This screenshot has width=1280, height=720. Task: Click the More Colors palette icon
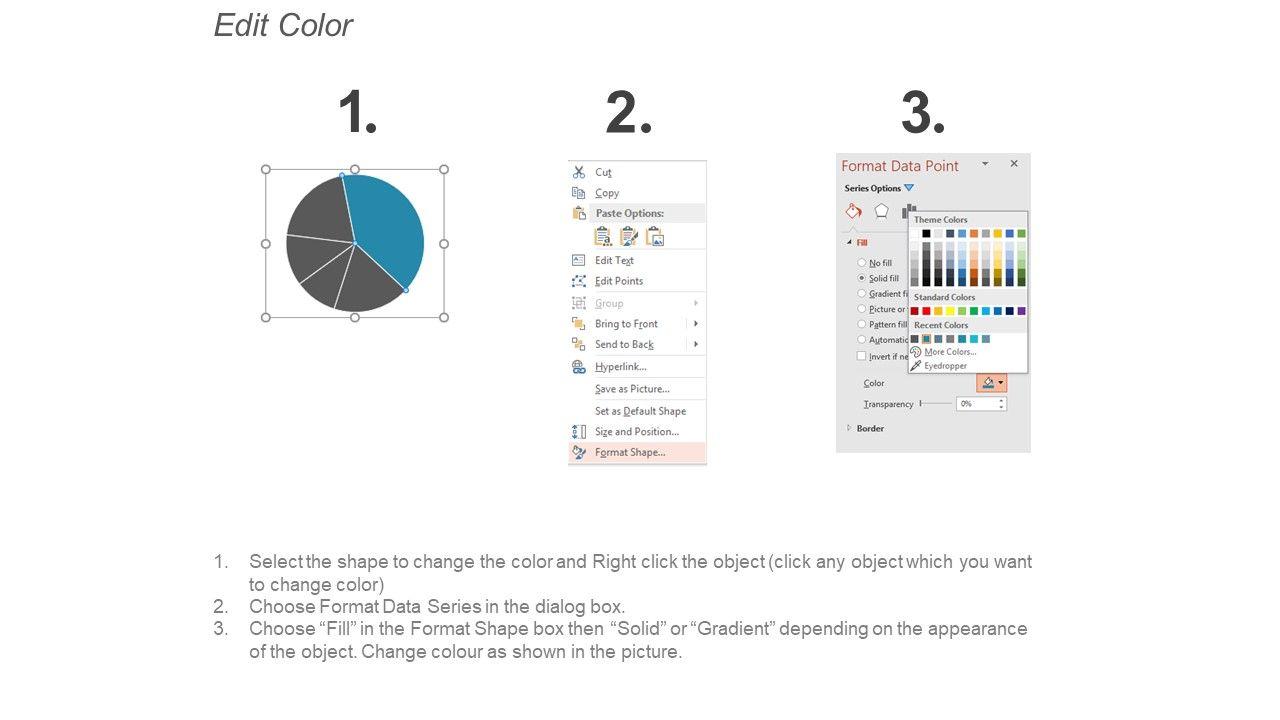pos(915,352)
